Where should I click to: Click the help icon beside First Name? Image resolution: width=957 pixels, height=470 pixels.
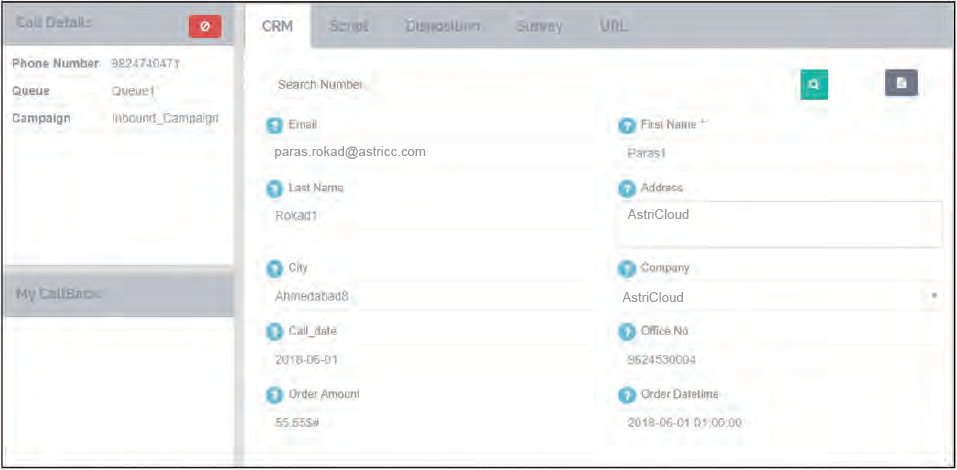(x=627, y=126)
